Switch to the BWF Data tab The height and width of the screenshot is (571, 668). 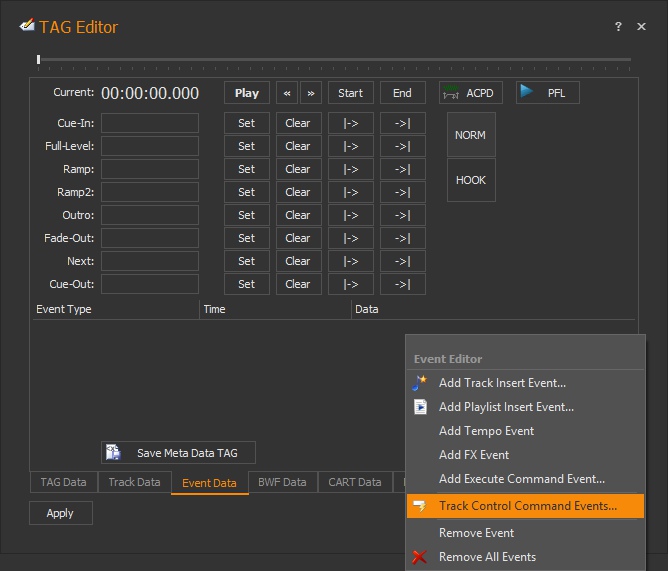coord(282,482)
